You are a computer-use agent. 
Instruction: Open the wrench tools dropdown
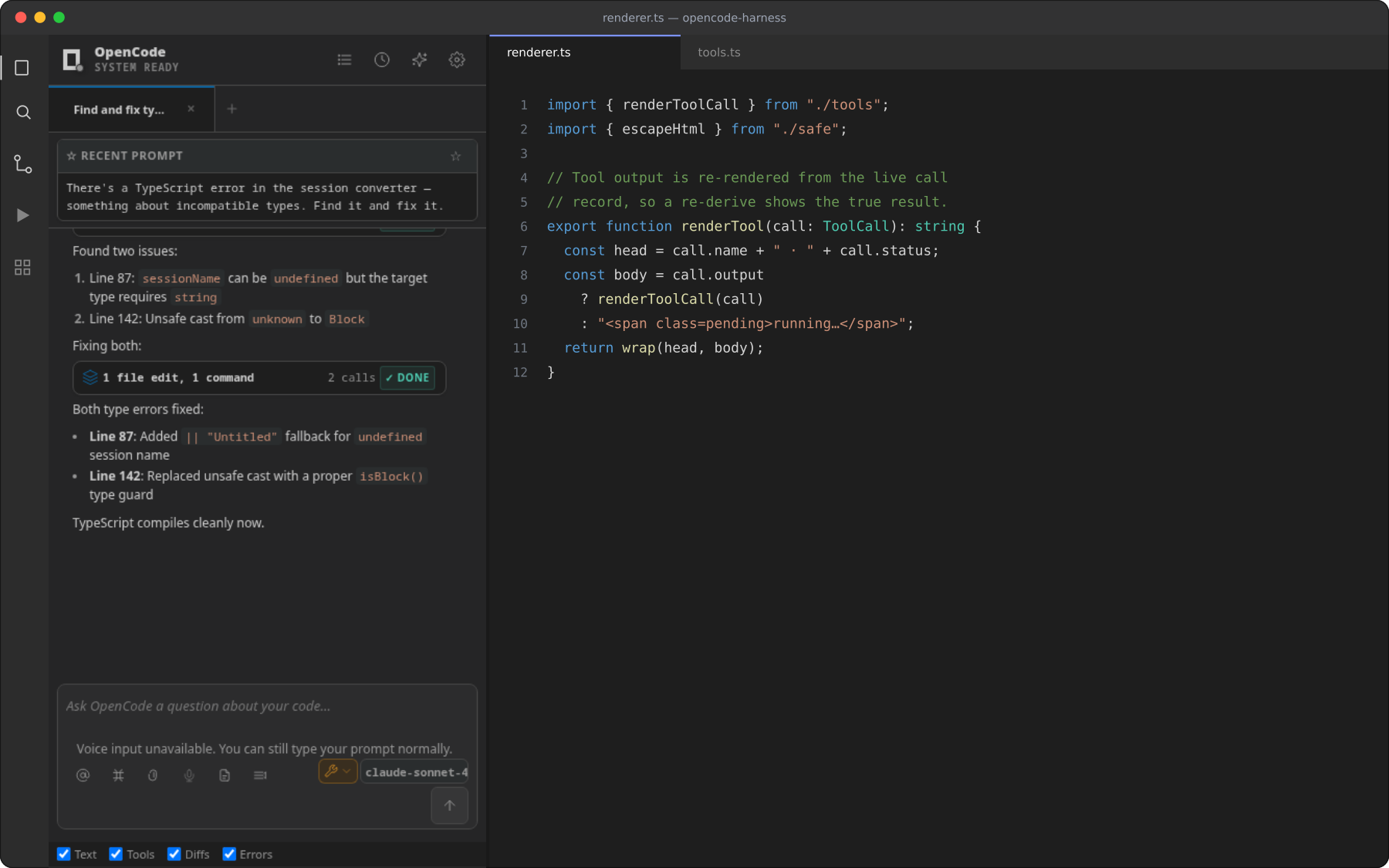click(x=338, y=772)
